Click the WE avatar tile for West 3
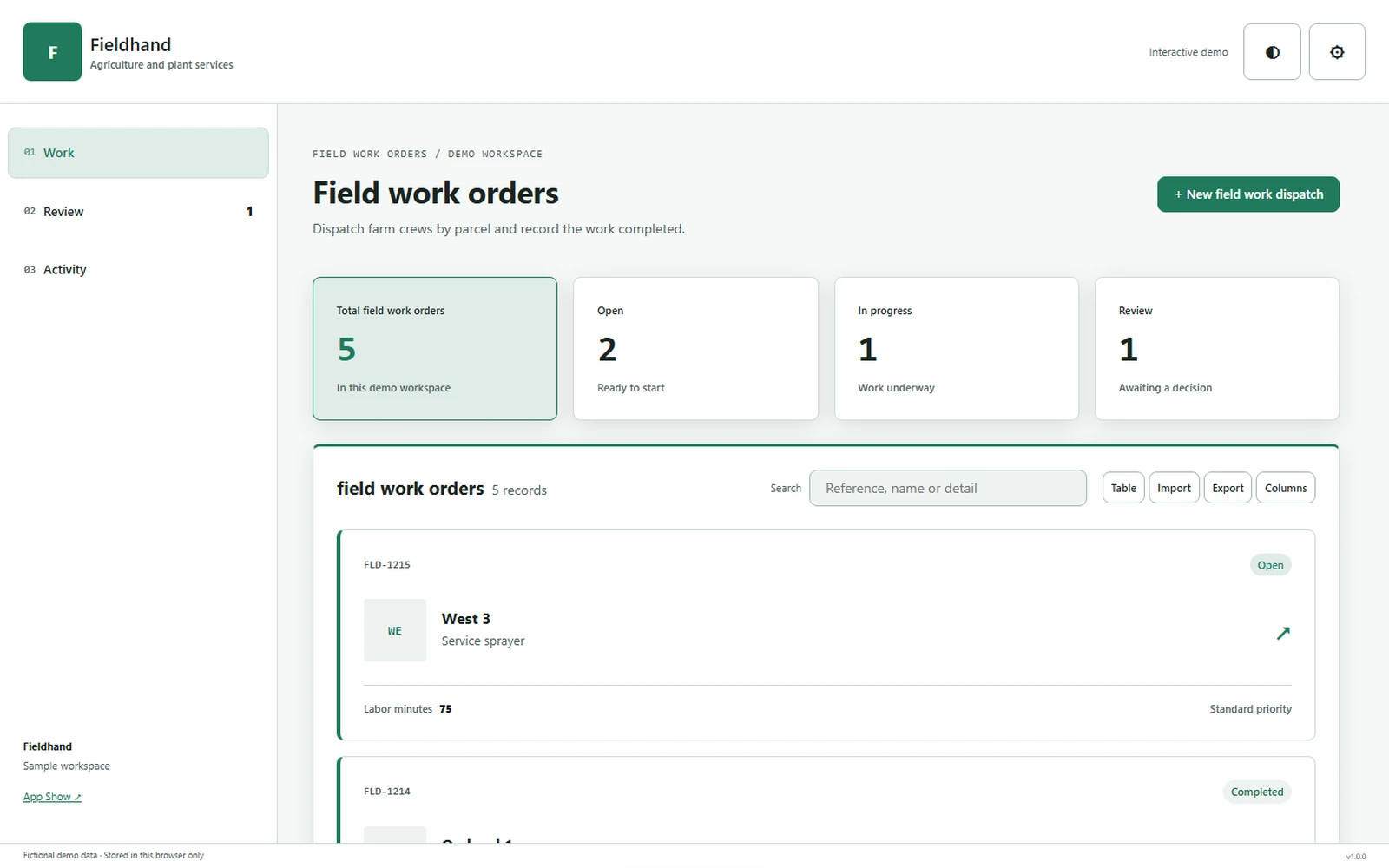1389x868 pixels. click(x=395, y=630)
